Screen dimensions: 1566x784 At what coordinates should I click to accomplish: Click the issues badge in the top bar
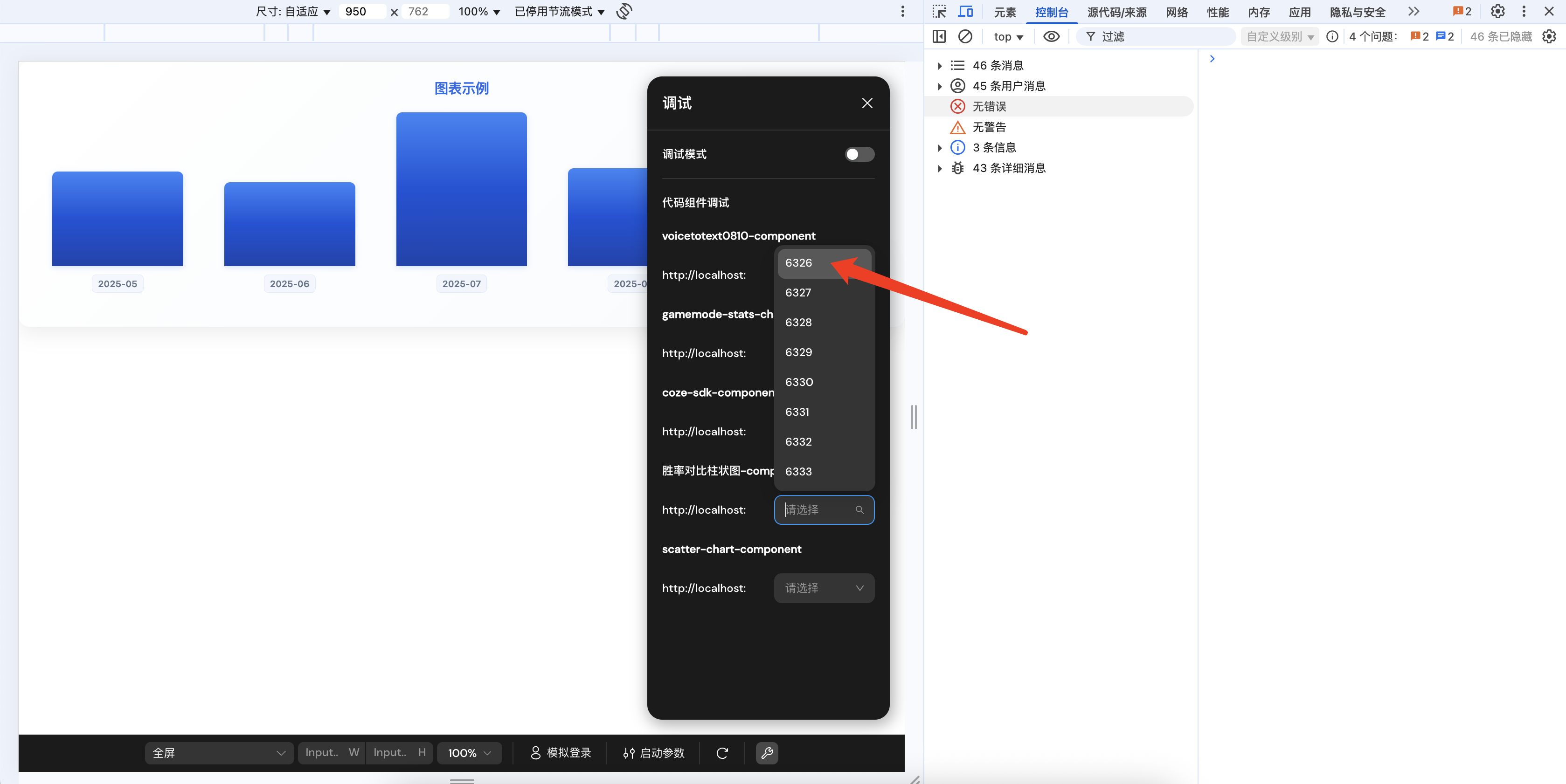click(1462, 12)
